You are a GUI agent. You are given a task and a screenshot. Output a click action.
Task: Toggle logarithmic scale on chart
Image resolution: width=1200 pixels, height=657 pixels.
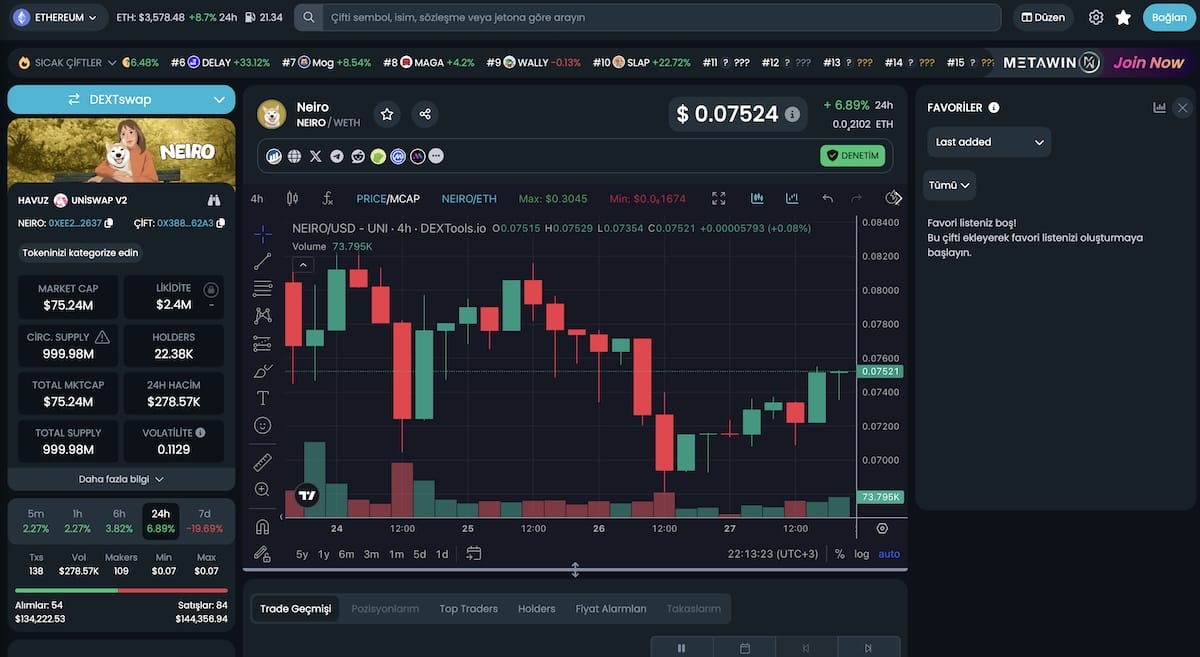pos(862,554)
